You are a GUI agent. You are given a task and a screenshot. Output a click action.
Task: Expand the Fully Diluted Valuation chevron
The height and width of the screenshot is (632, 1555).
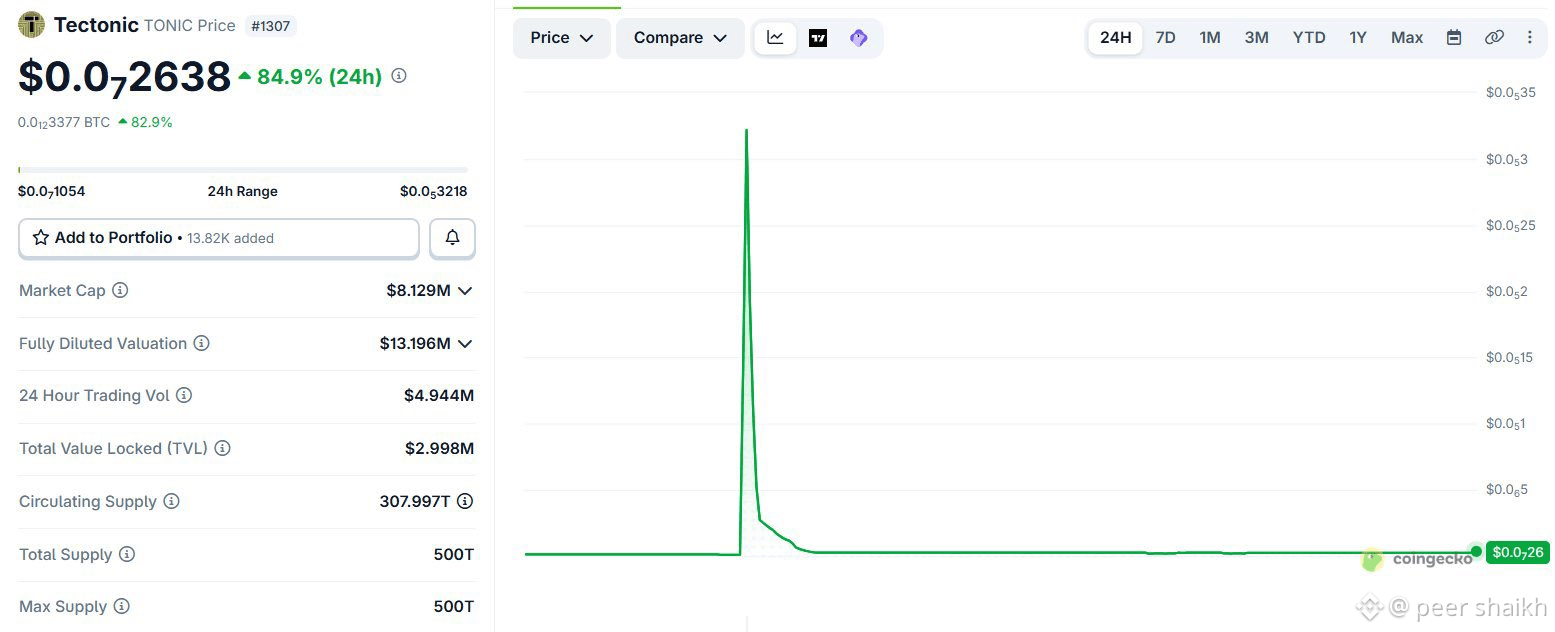click(464, 344)
